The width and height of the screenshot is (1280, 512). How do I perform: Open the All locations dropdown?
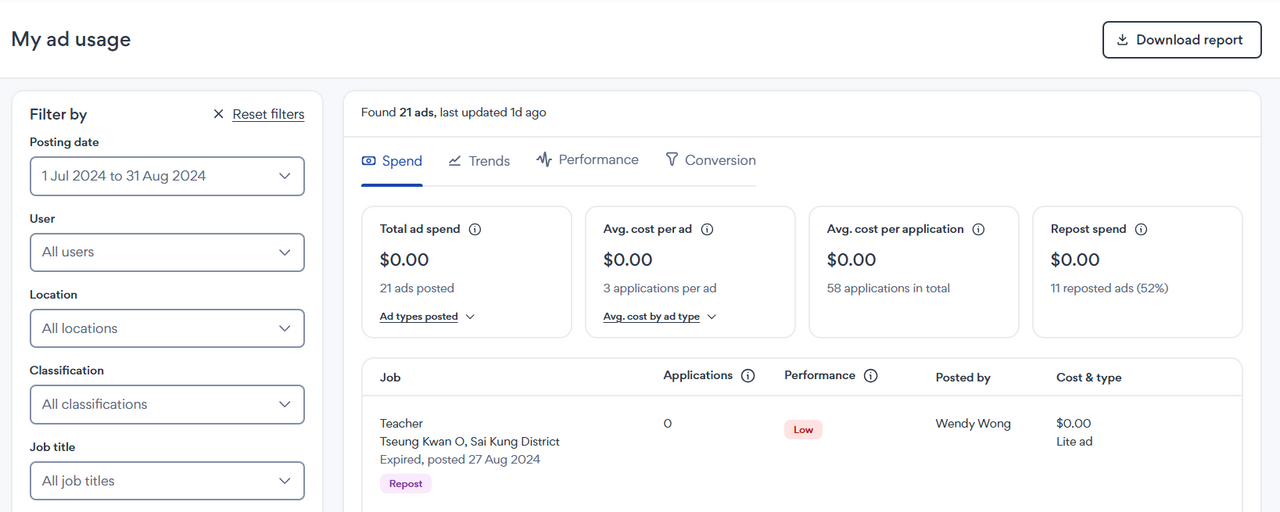point(167,328)
